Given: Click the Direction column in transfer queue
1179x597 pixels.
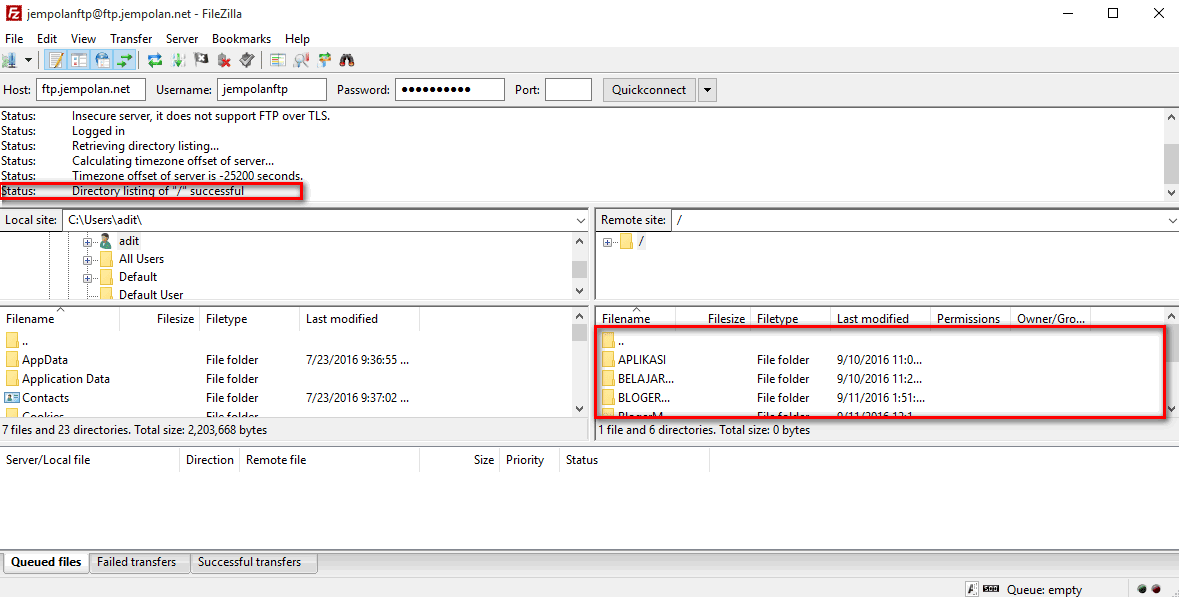Looking at the screenshot, I should click(209, 460).
